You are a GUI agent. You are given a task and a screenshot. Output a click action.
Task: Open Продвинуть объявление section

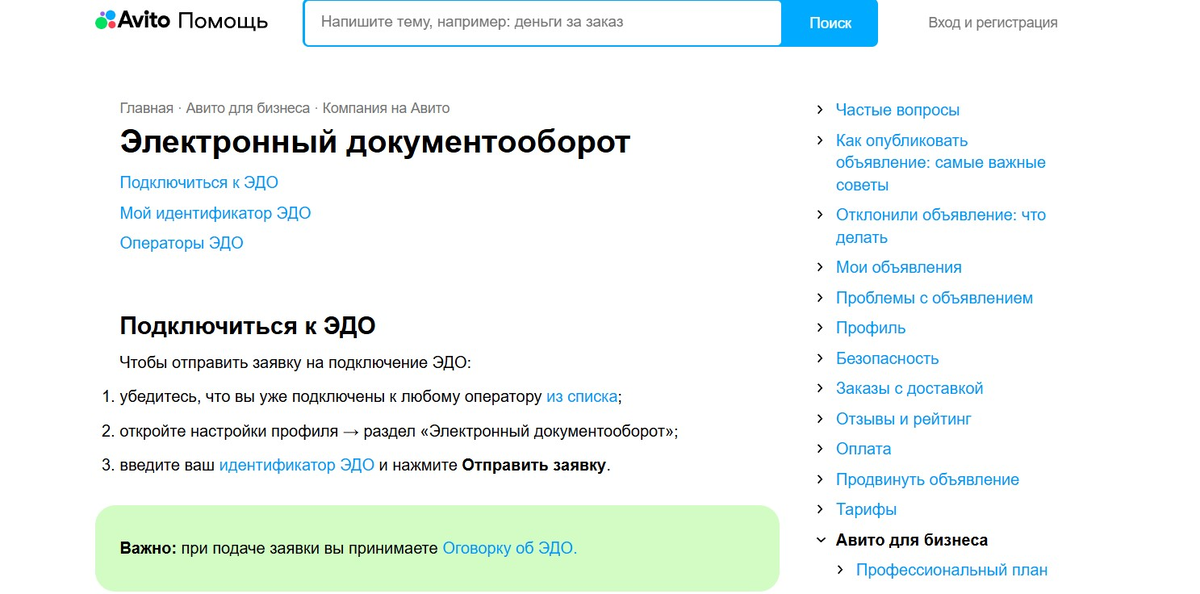coord(928,479)
